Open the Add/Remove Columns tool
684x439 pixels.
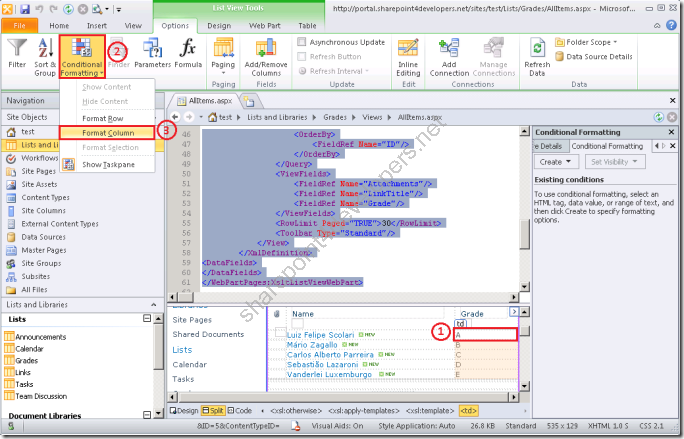266,57
